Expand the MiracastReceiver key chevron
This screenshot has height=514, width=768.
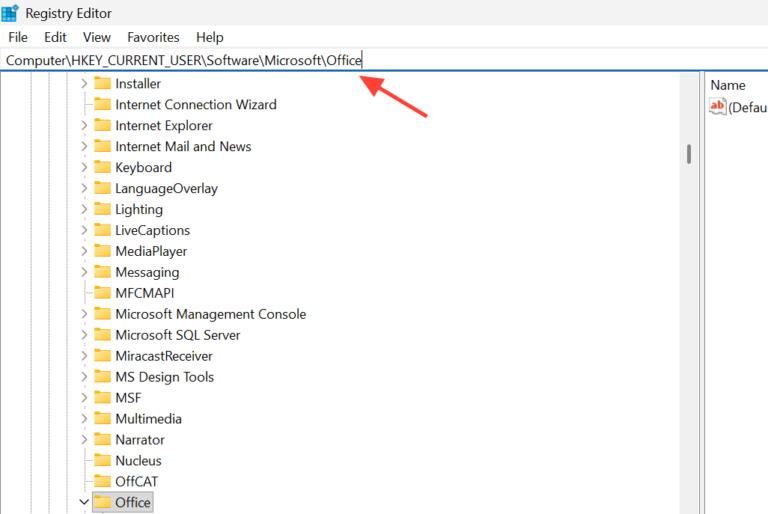84,356
